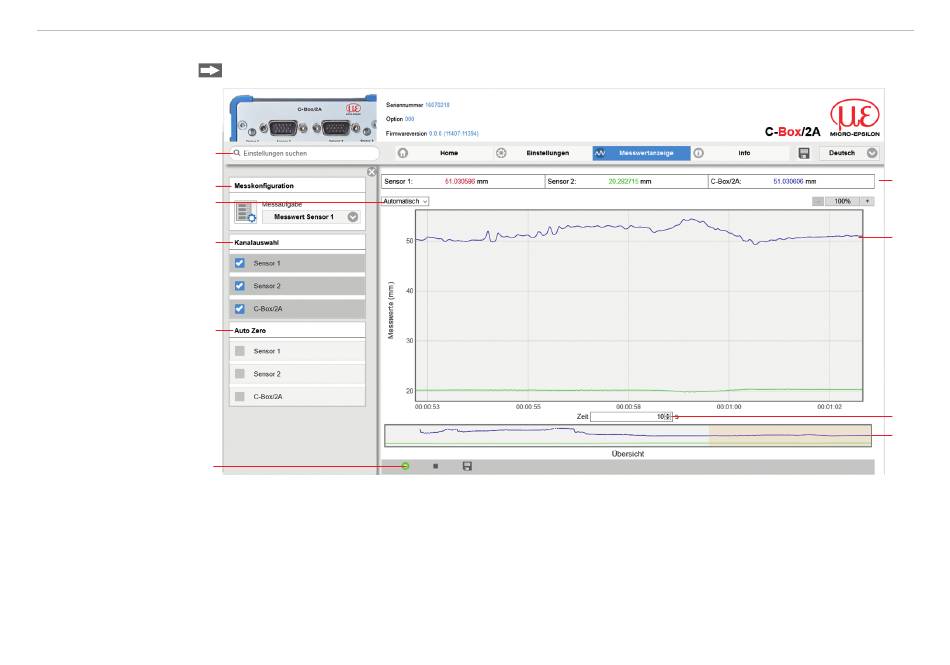950x665 pixels.
Task: Click the Option value 000
Action: click(410, 119)
